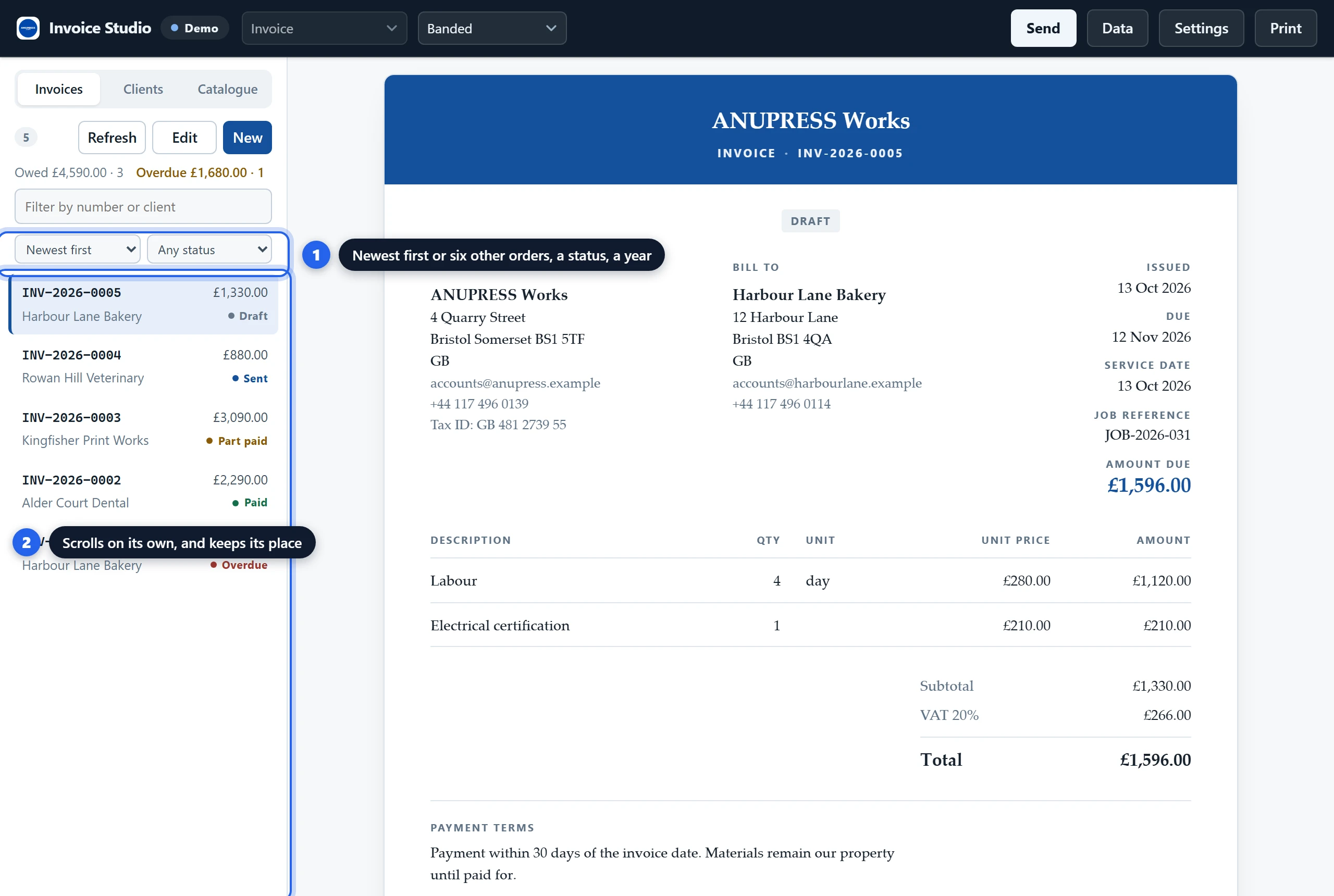1334x896 pixels.
Task: Click the Overdue £1,680.00 summary
Action: [x=200, y=172]
